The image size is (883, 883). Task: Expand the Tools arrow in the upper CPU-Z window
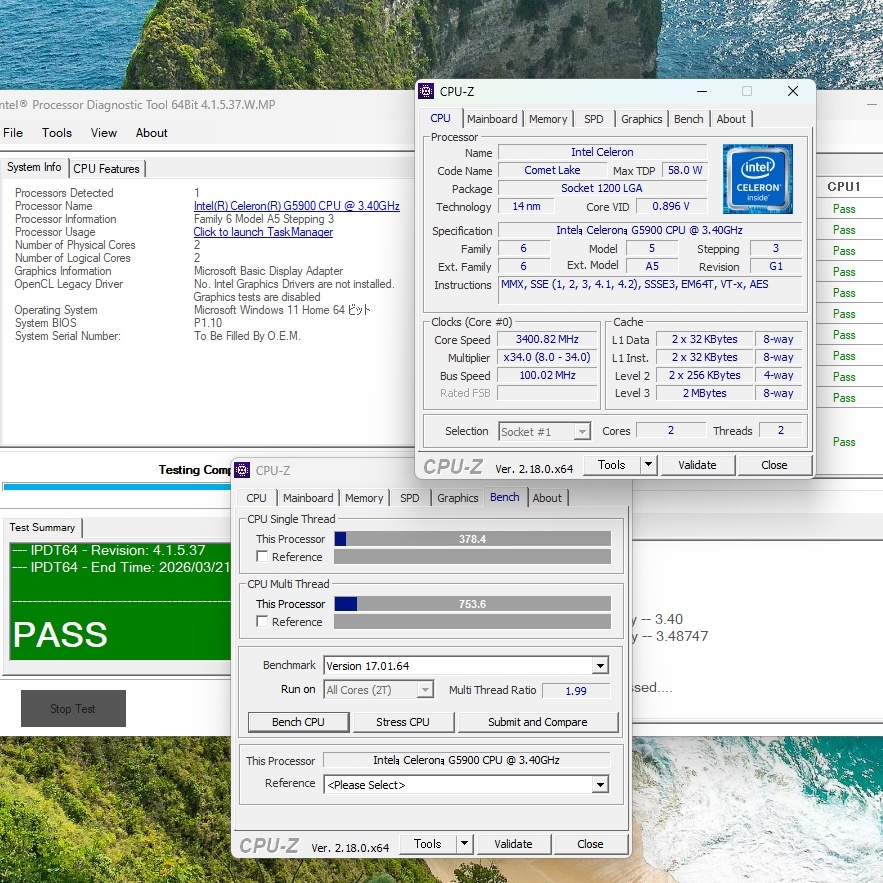[647, 465]
